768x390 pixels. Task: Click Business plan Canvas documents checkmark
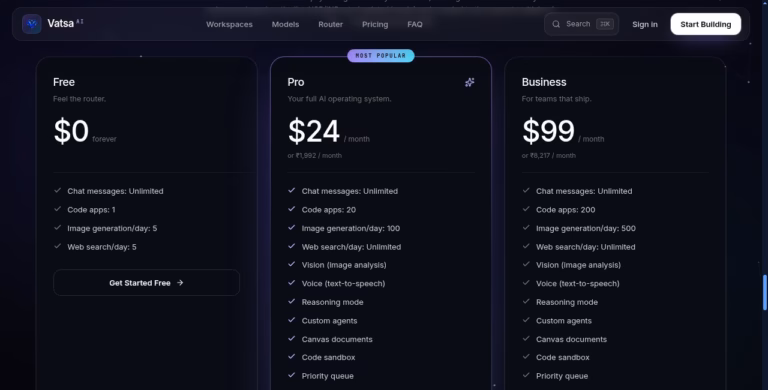(x=526, y=339)
